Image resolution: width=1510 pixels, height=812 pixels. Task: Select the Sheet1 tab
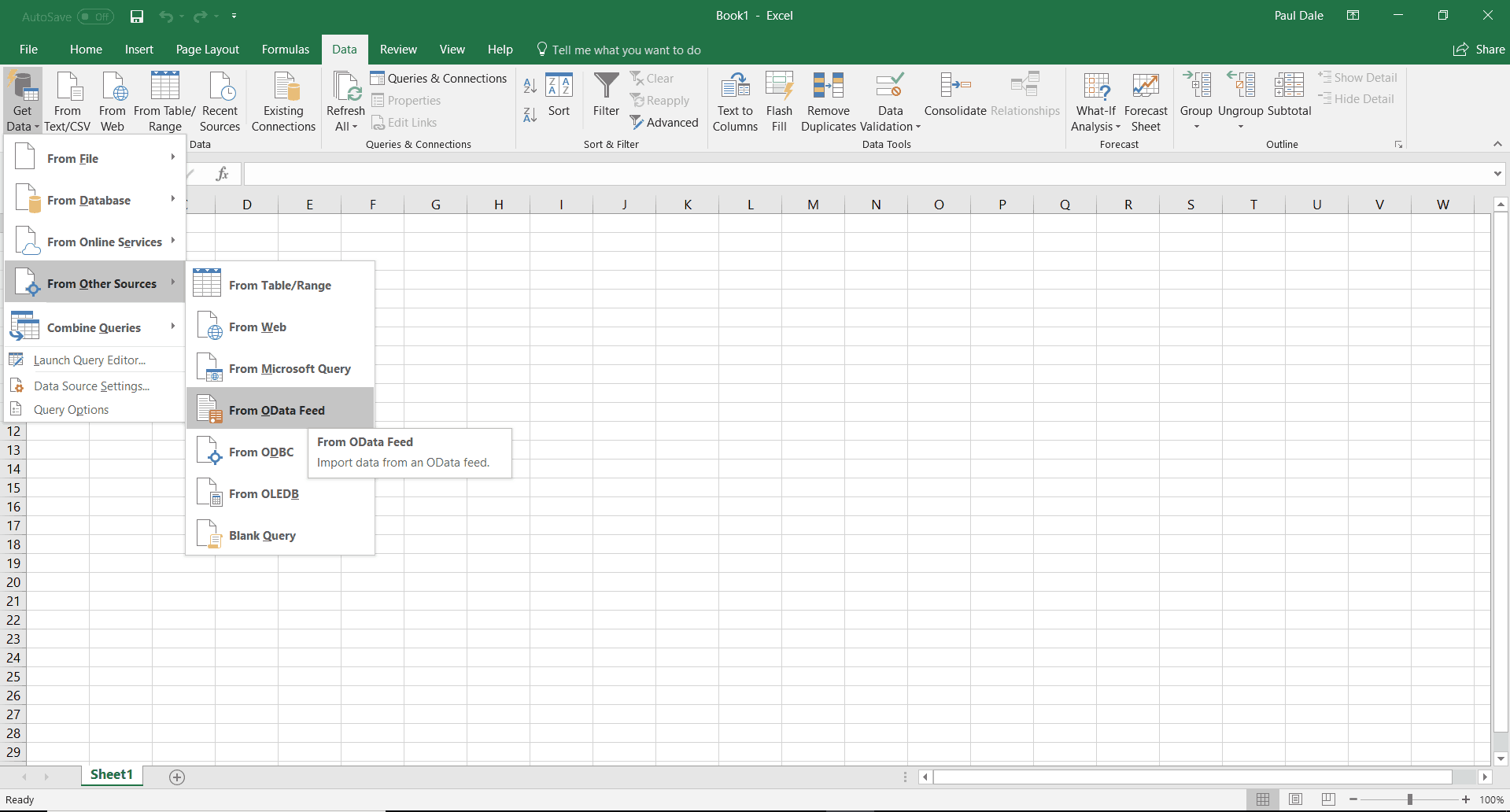tap(112, 775)
